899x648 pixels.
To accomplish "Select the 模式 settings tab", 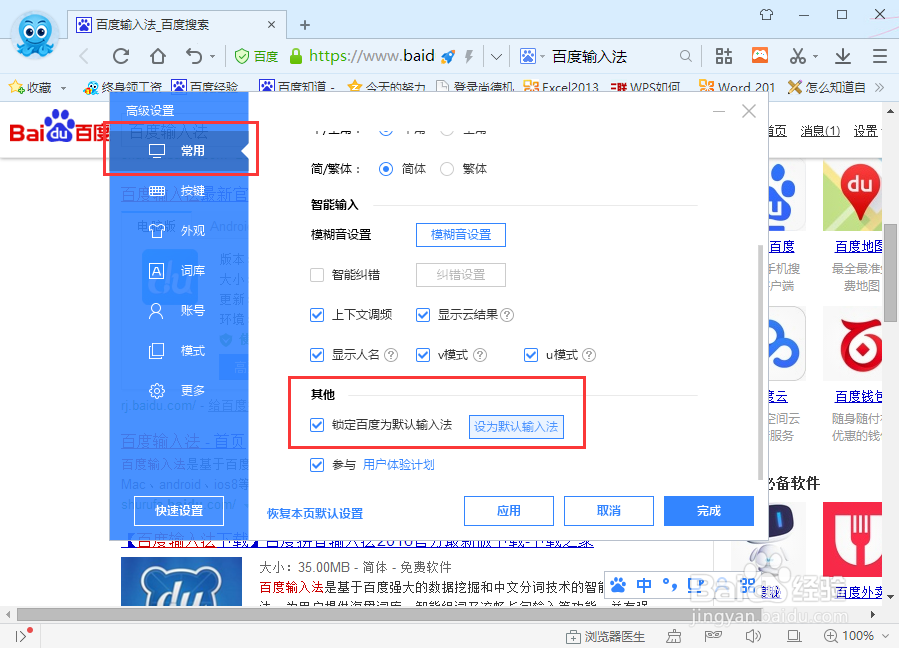I will 179,350.
